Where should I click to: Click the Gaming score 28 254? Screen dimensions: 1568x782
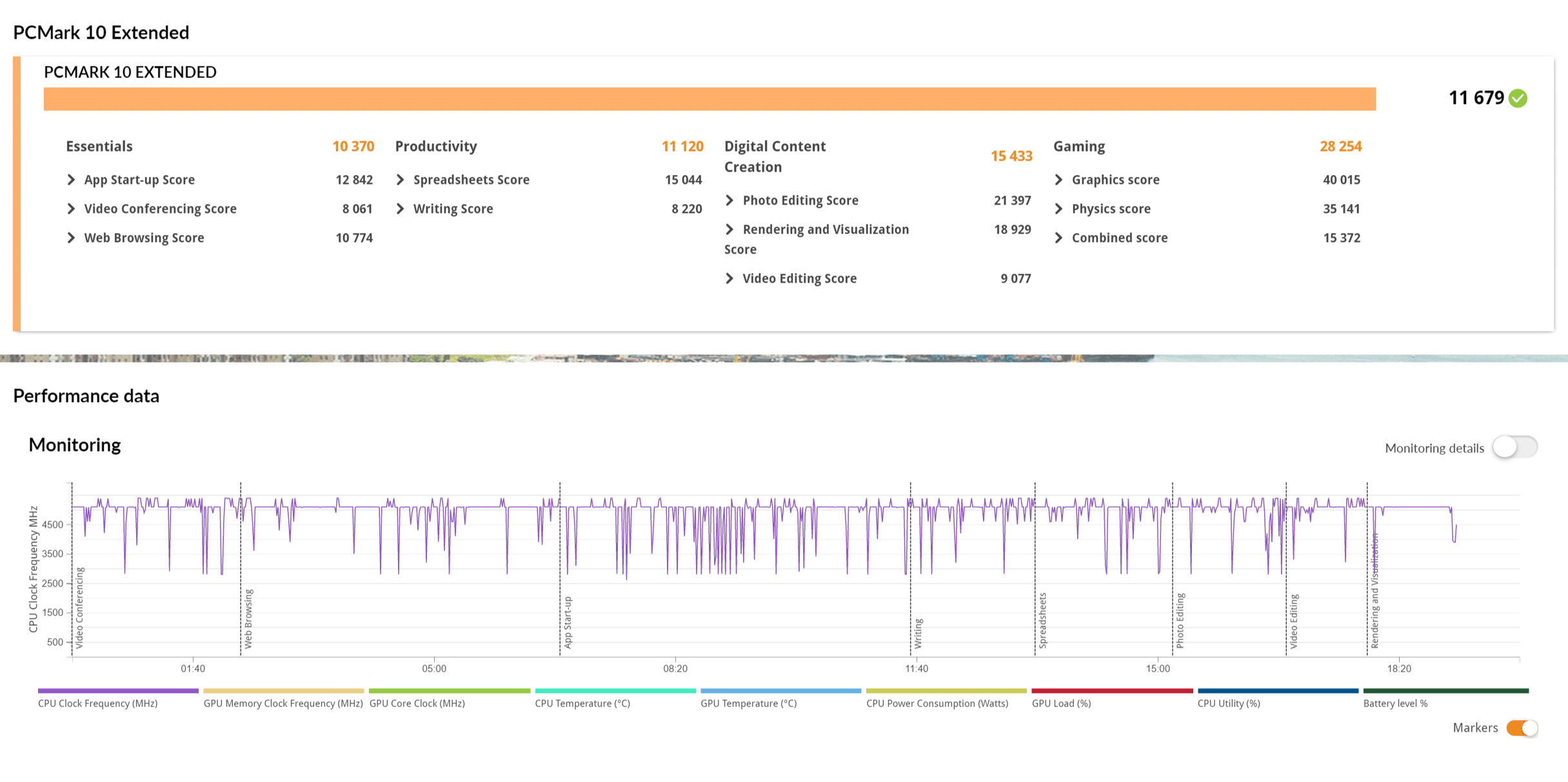click(1340, 146)
